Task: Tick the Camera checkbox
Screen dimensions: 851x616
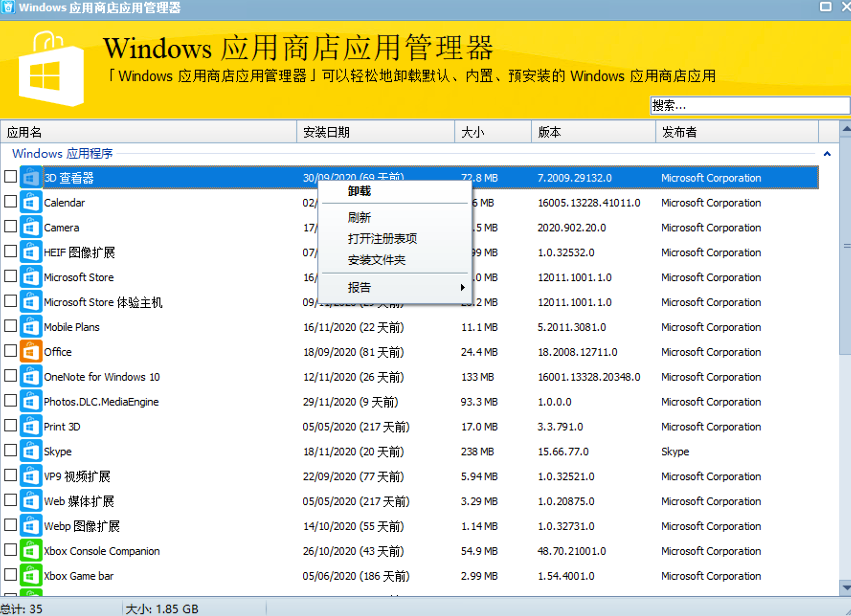Action: (10, 226)
